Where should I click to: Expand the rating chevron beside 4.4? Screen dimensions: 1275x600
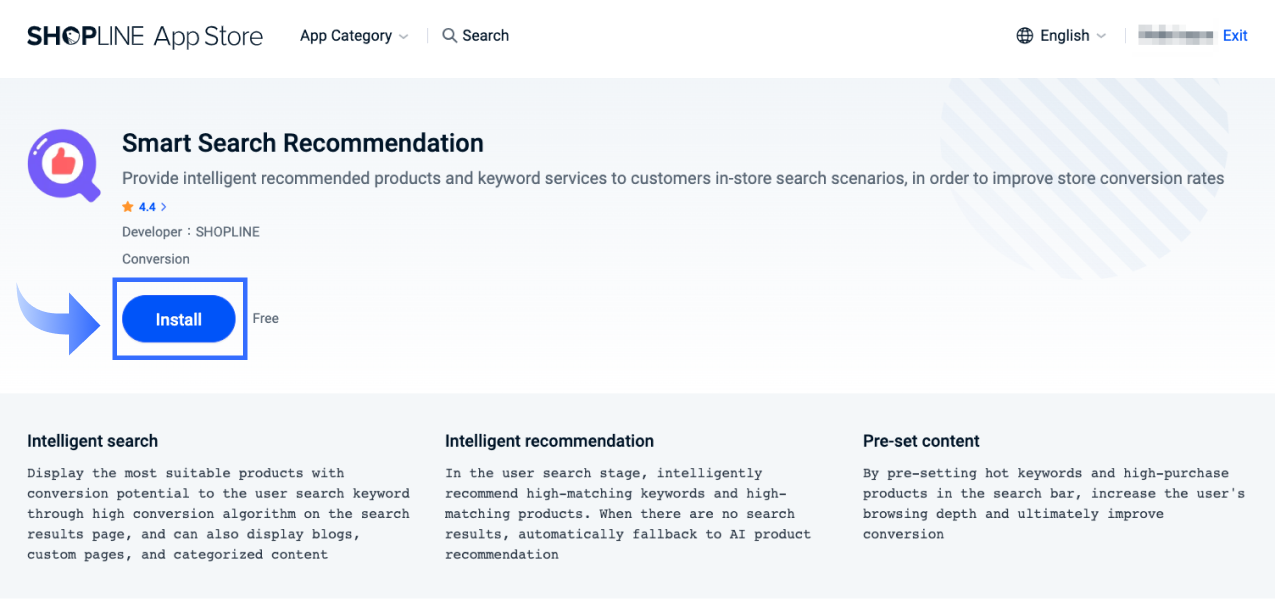click(x=163, y=206)
